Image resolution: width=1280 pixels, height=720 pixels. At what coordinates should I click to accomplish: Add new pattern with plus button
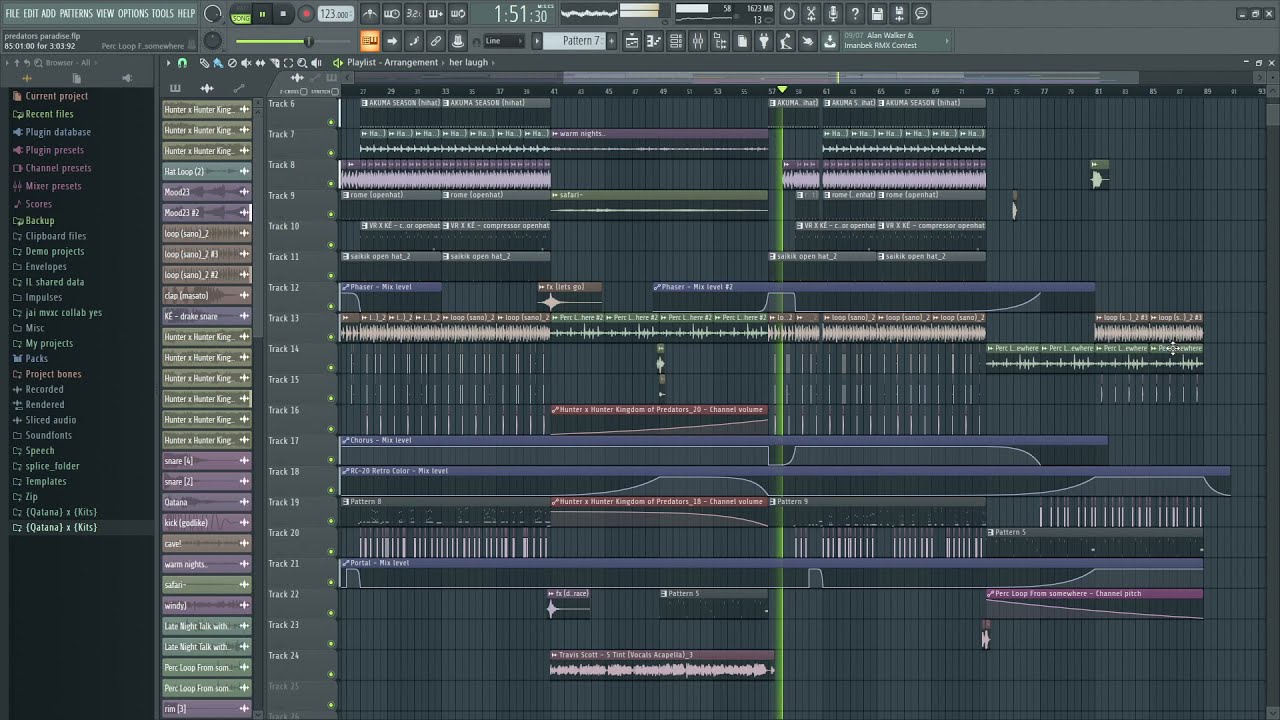pyautogui.click(x=612, y=41)
